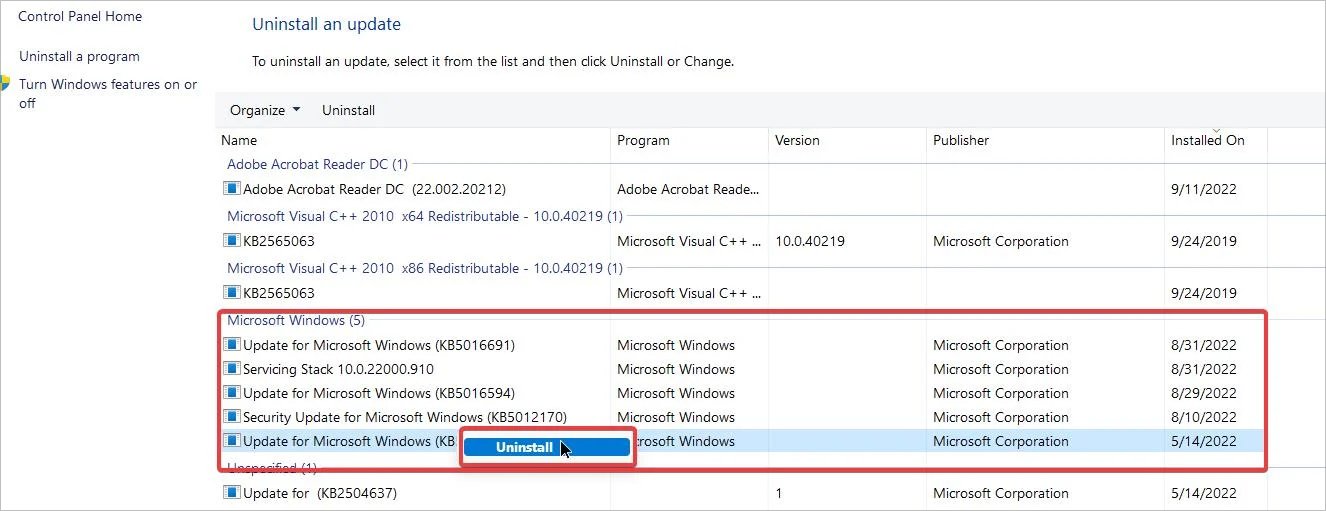The width and height of the screenshot is (1326, 511).
Task: Click icon of Security Update KB5012170
Action: [x=232, y=417]
